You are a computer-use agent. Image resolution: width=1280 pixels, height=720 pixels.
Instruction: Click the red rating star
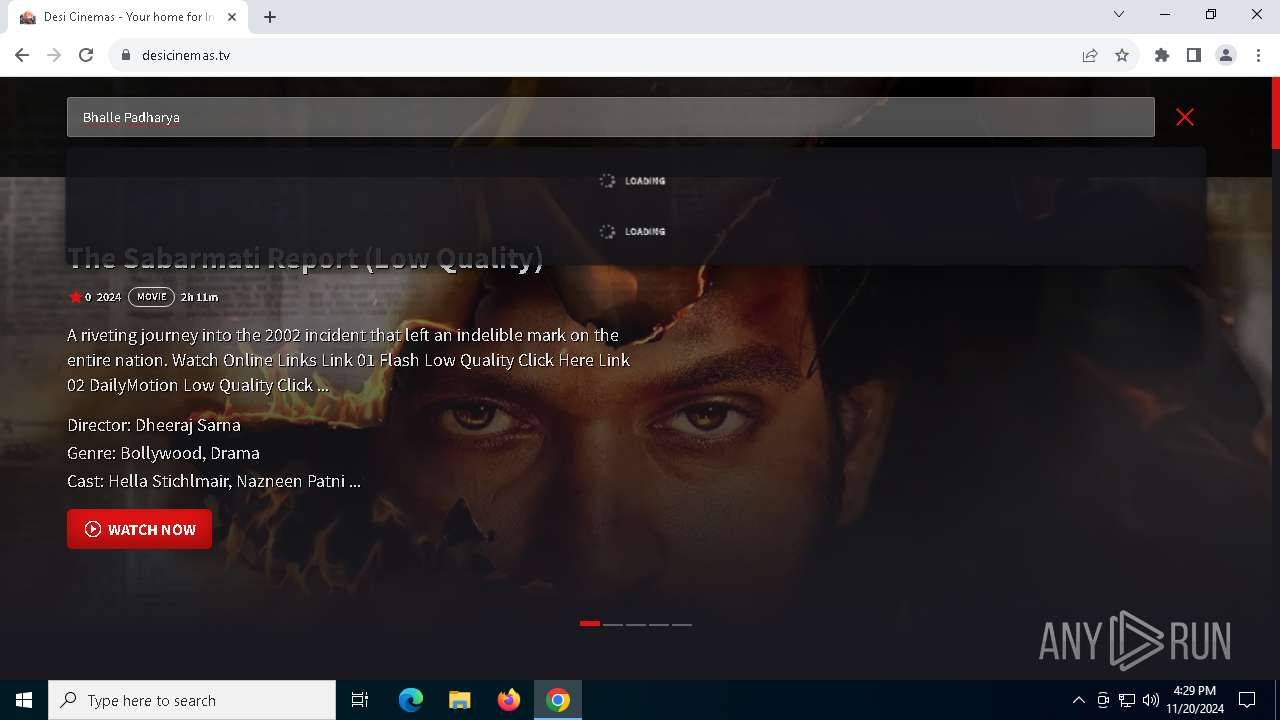click(75, 297)
